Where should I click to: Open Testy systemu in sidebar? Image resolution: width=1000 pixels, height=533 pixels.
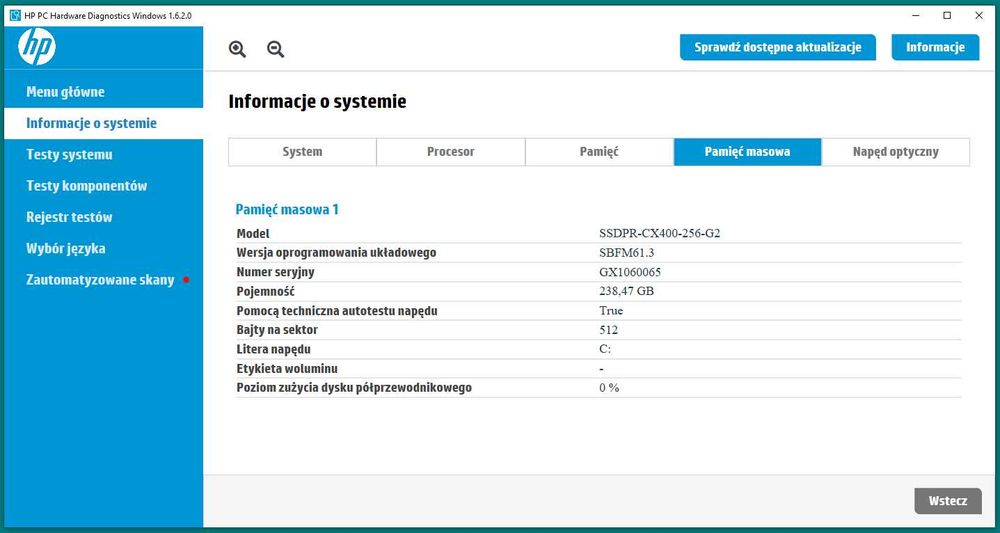103,154
